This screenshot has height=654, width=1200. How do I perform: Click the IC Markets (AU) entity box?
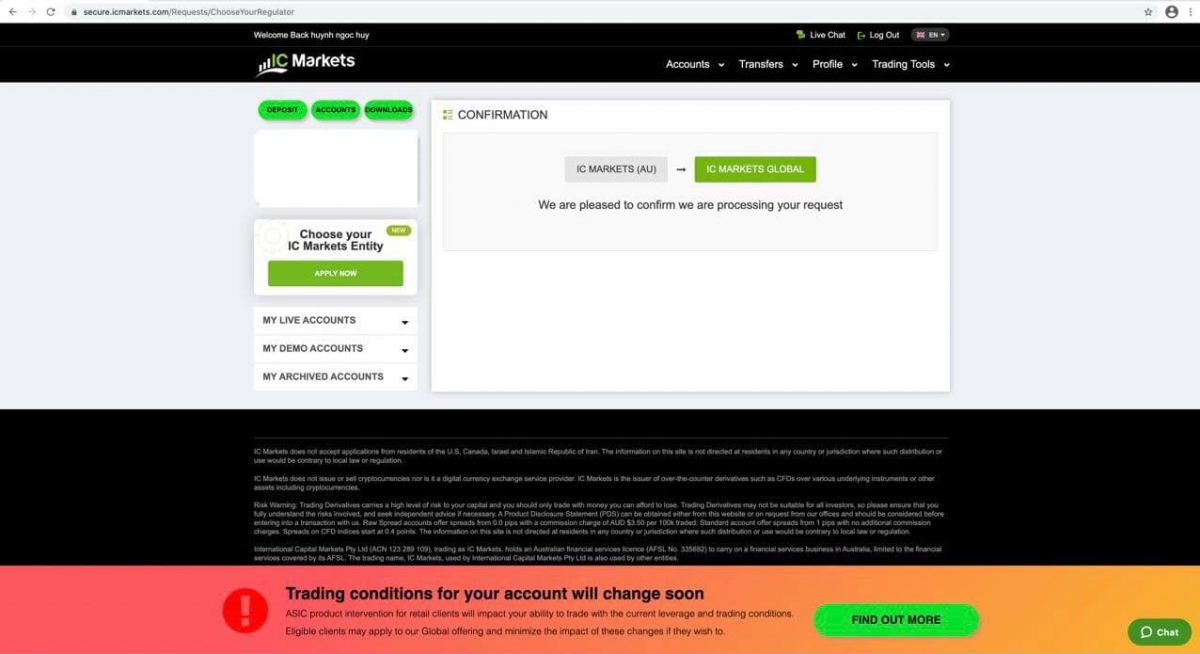coord(616,169)
